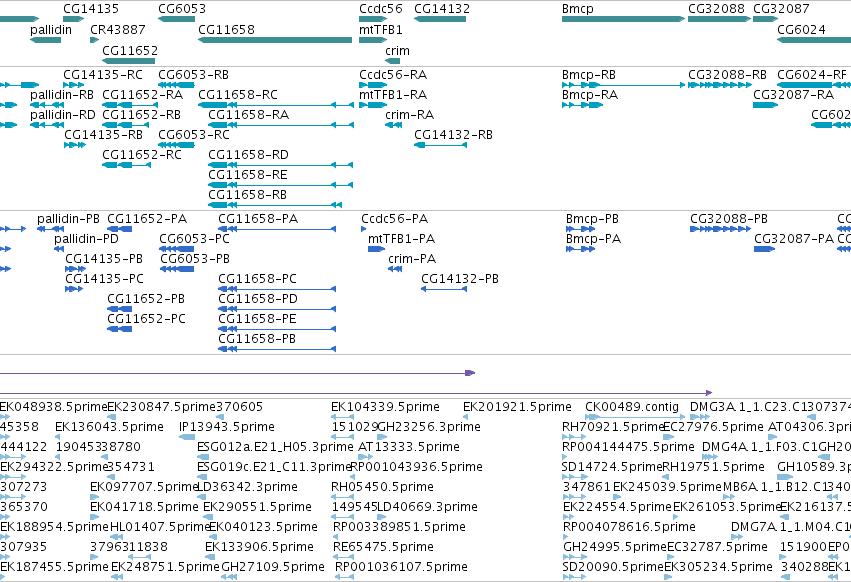The image size is (851, 582).
Task: Click the SD14724.5prime EST label
Action: pyautogui.click(x=612, y=467)
